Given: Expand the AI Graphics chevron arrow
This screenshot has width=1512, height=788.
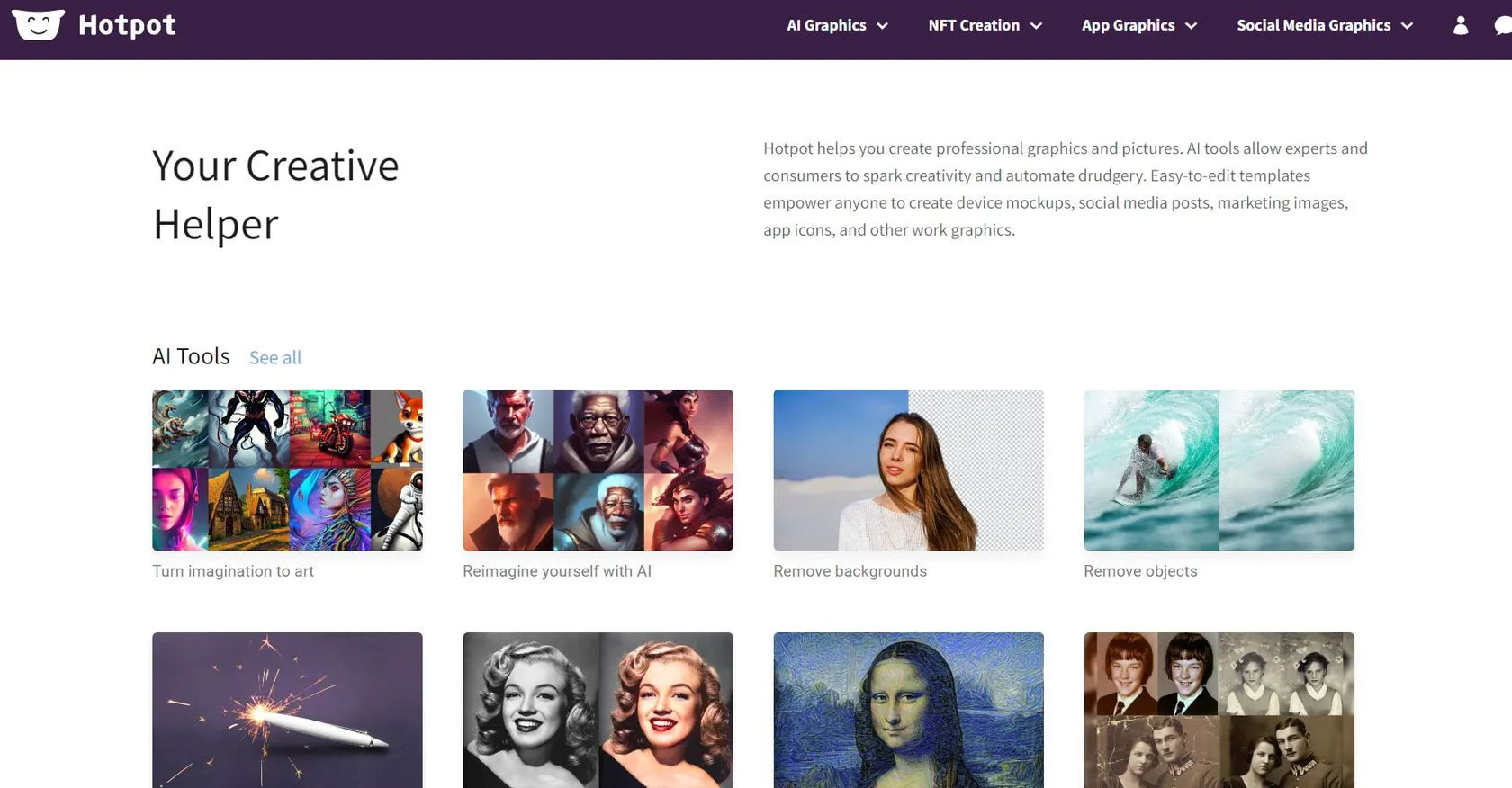Looking at the screenshot, I should point(882,26).
